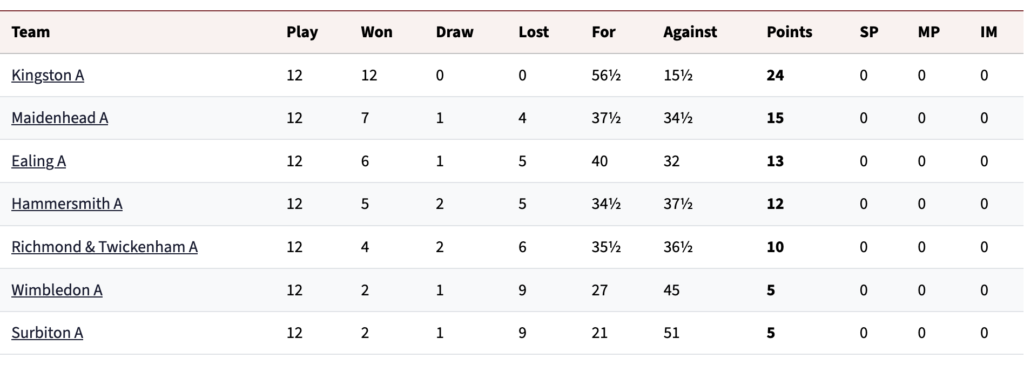Open the Kingston A team link

48,75
